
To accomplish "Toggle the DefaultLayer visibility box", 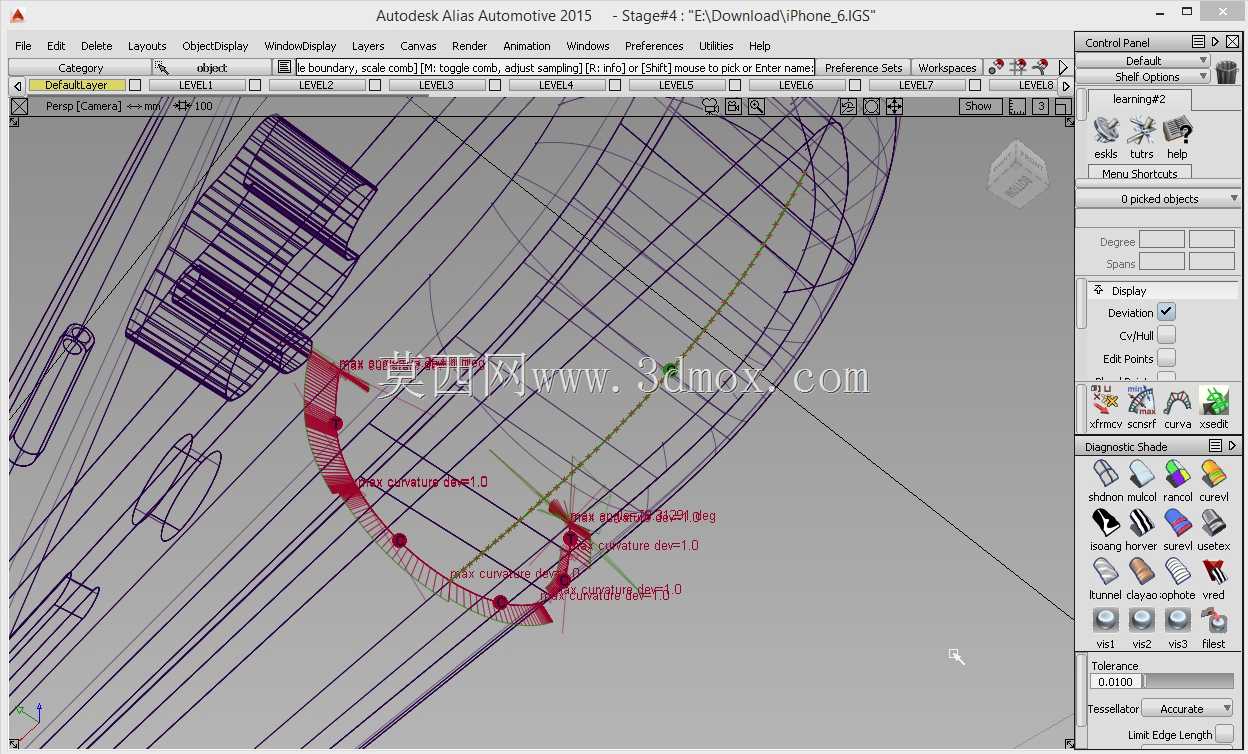I will pos(135,86).
